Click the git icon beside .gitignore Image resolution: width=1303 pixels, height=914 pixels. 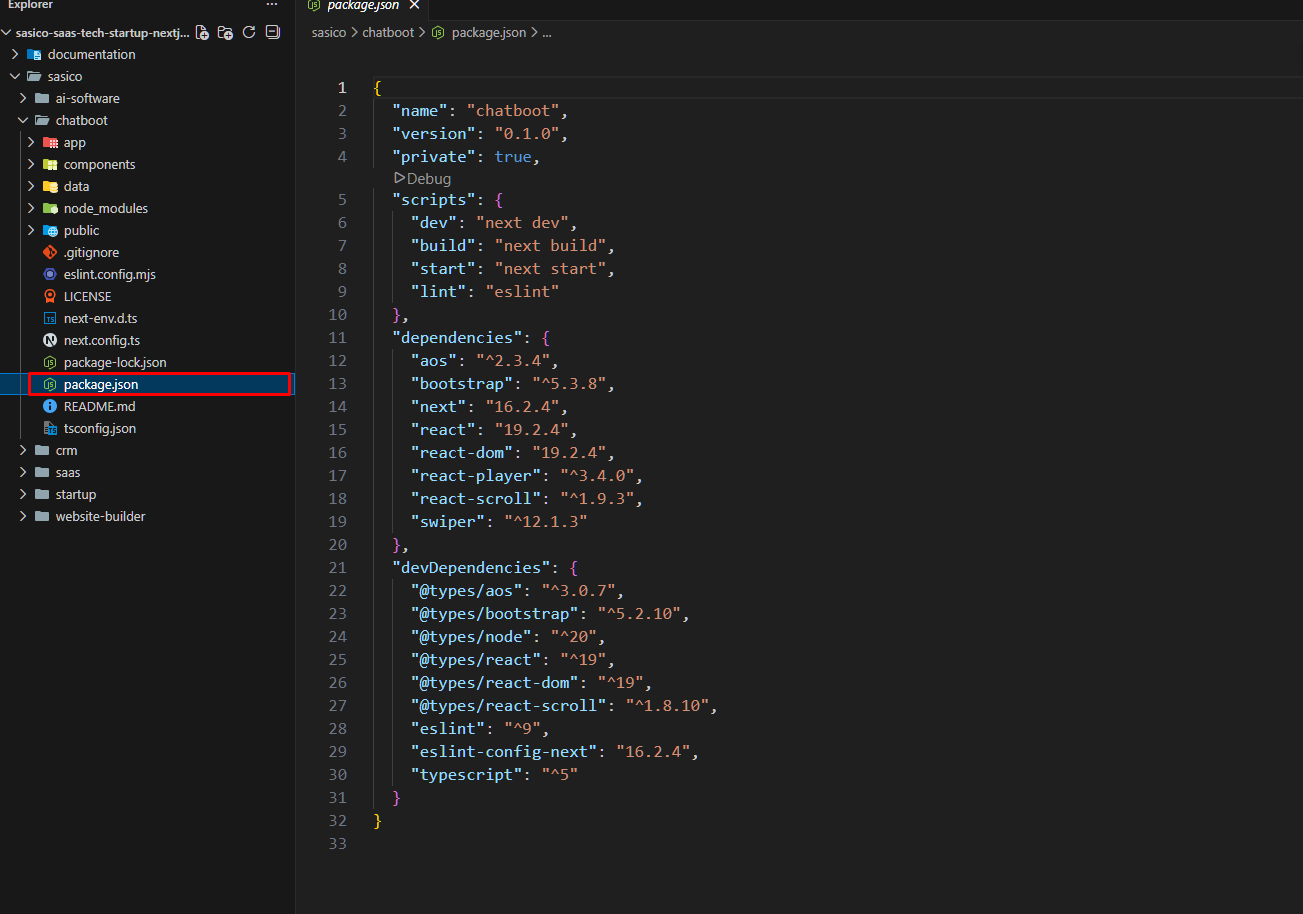coord(50,252)
